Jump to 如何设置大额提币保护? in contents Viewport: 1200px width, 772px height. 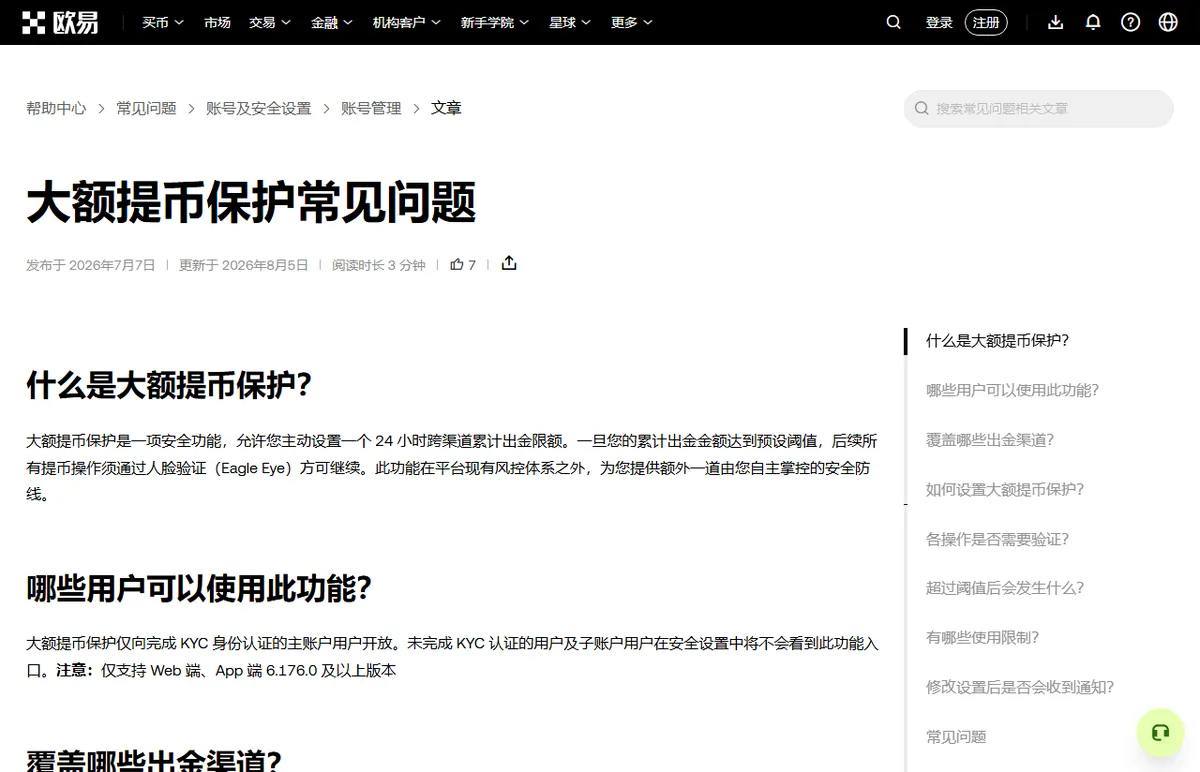pyautogui.click(x=1005, y=489)
